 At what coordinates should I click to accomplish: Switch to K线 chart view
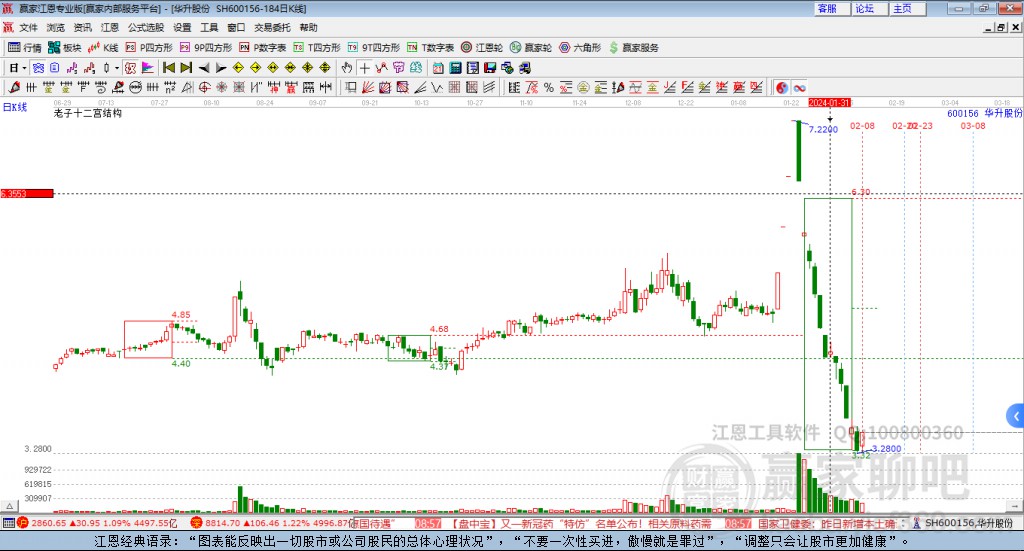103,48
